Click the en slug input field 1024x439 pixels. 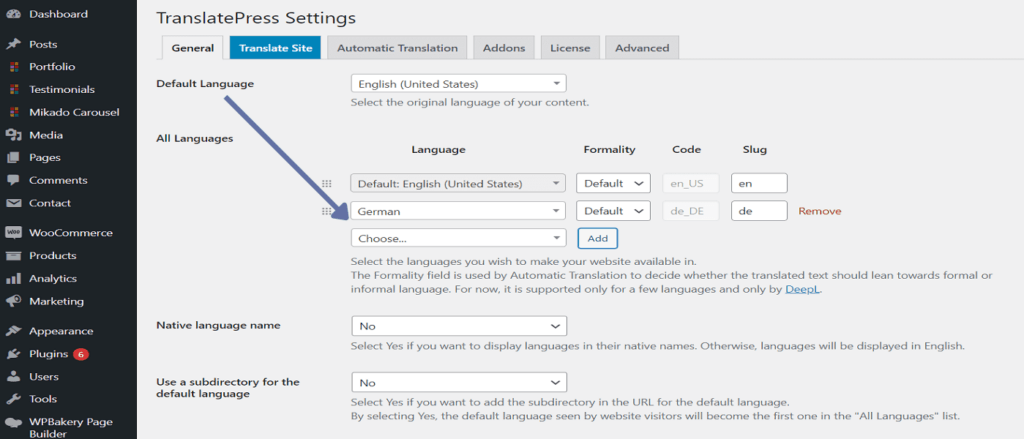[x=759, y=184]
